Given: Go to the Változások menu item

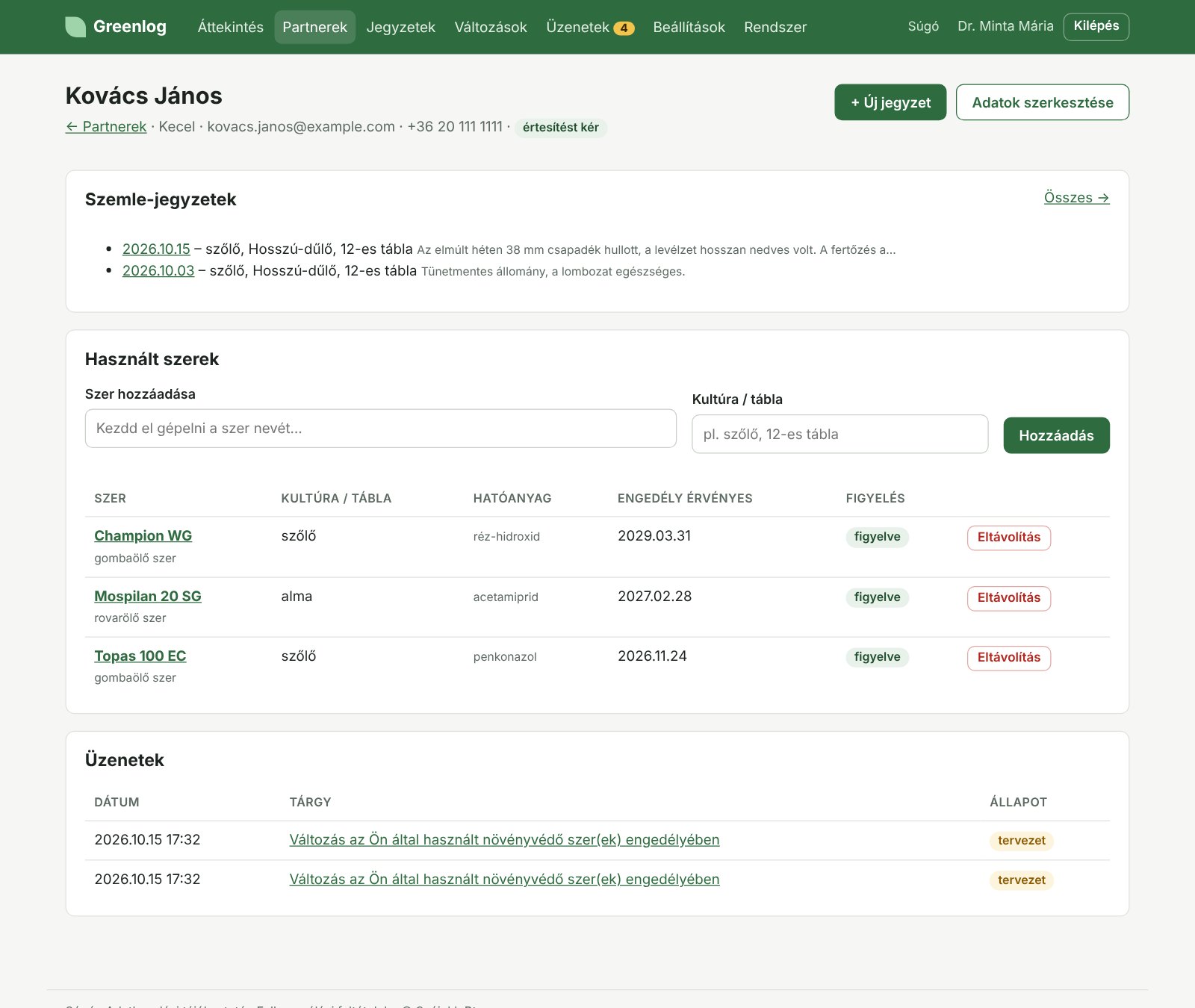Looking at the screenshot, I should tap(491, 27).
